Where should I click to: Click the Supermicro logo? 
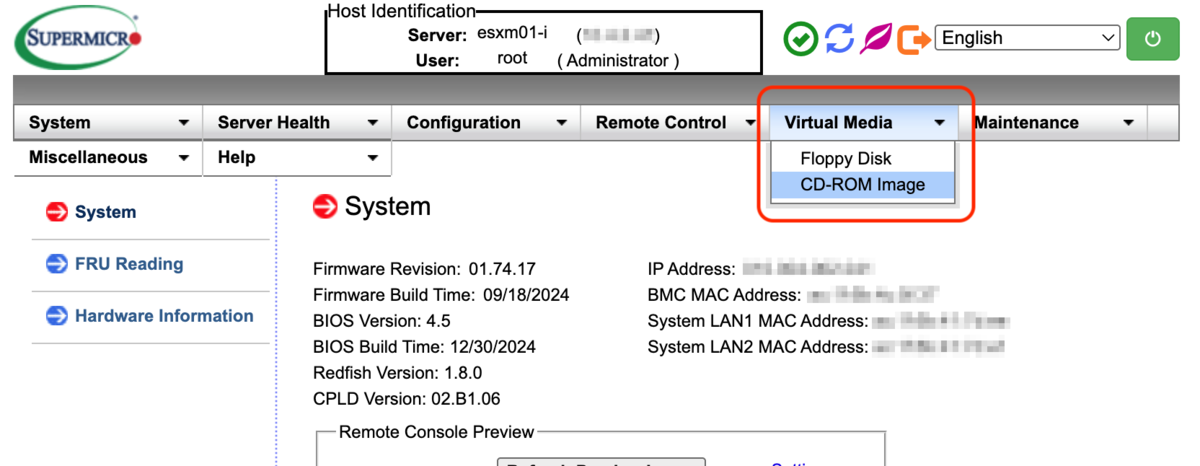tap(78, 39)
